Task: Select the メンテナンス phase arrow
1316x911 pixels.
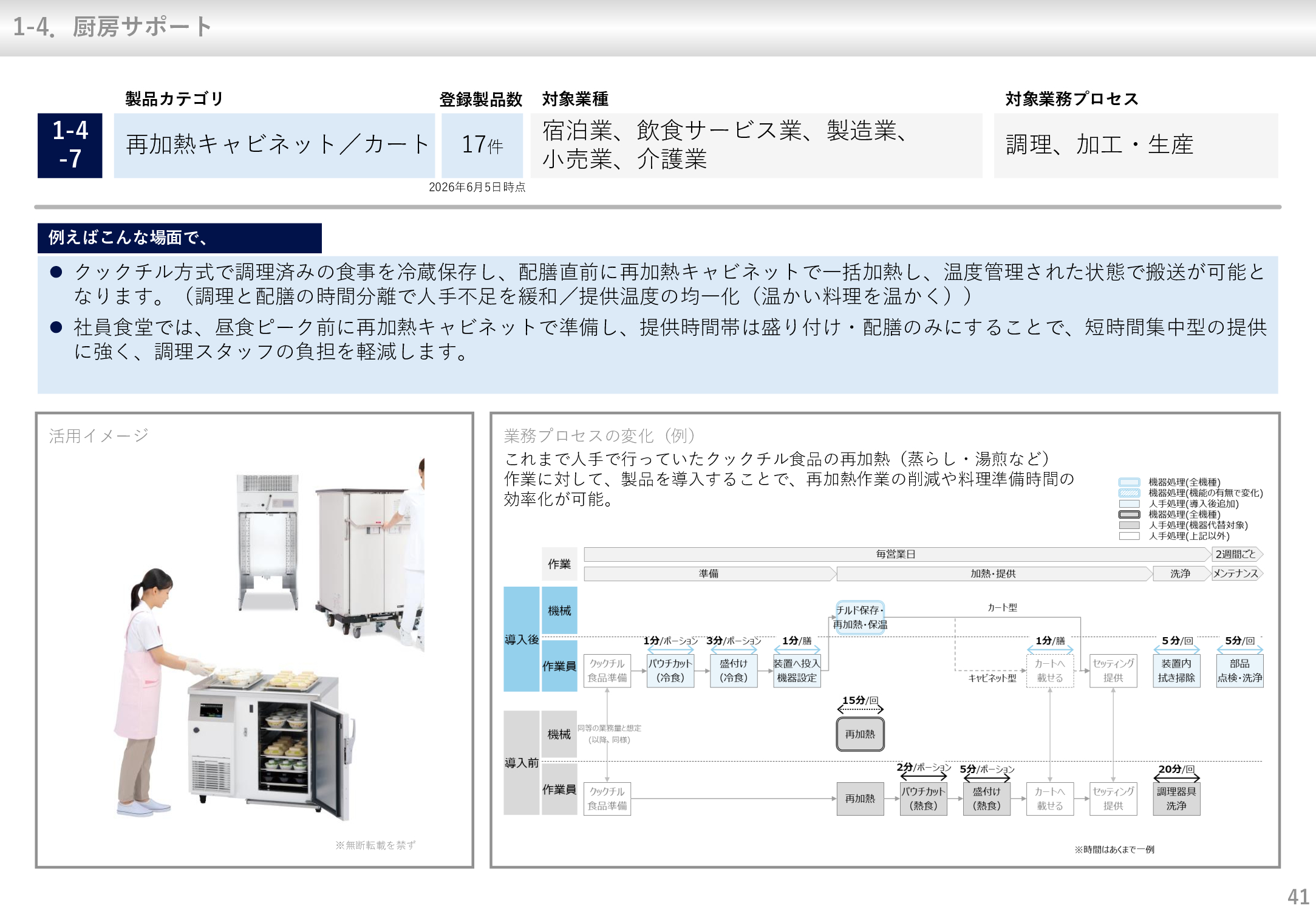Action: [1237, 573]
